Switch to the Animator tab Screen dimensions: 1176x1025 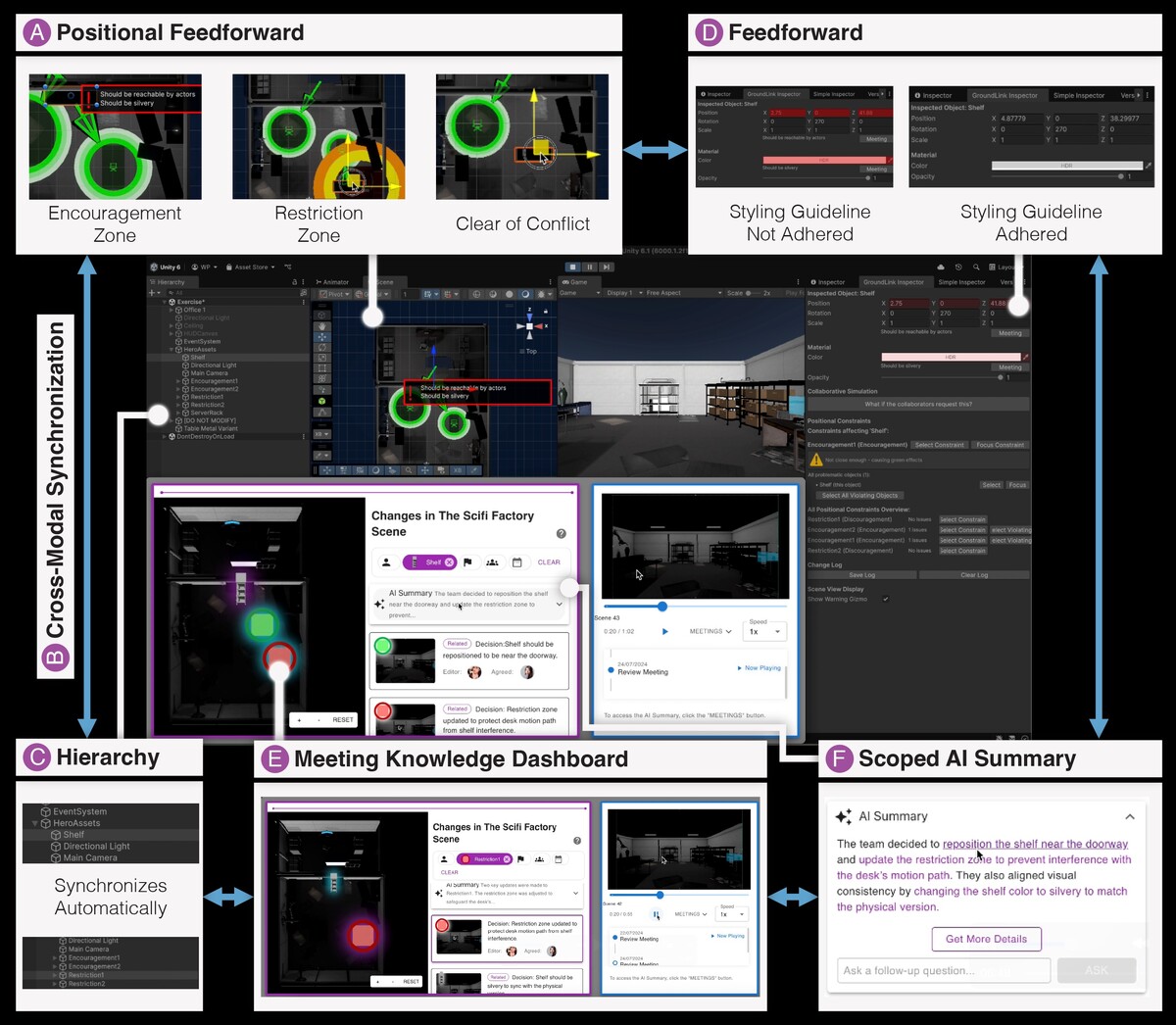point(332,282)
